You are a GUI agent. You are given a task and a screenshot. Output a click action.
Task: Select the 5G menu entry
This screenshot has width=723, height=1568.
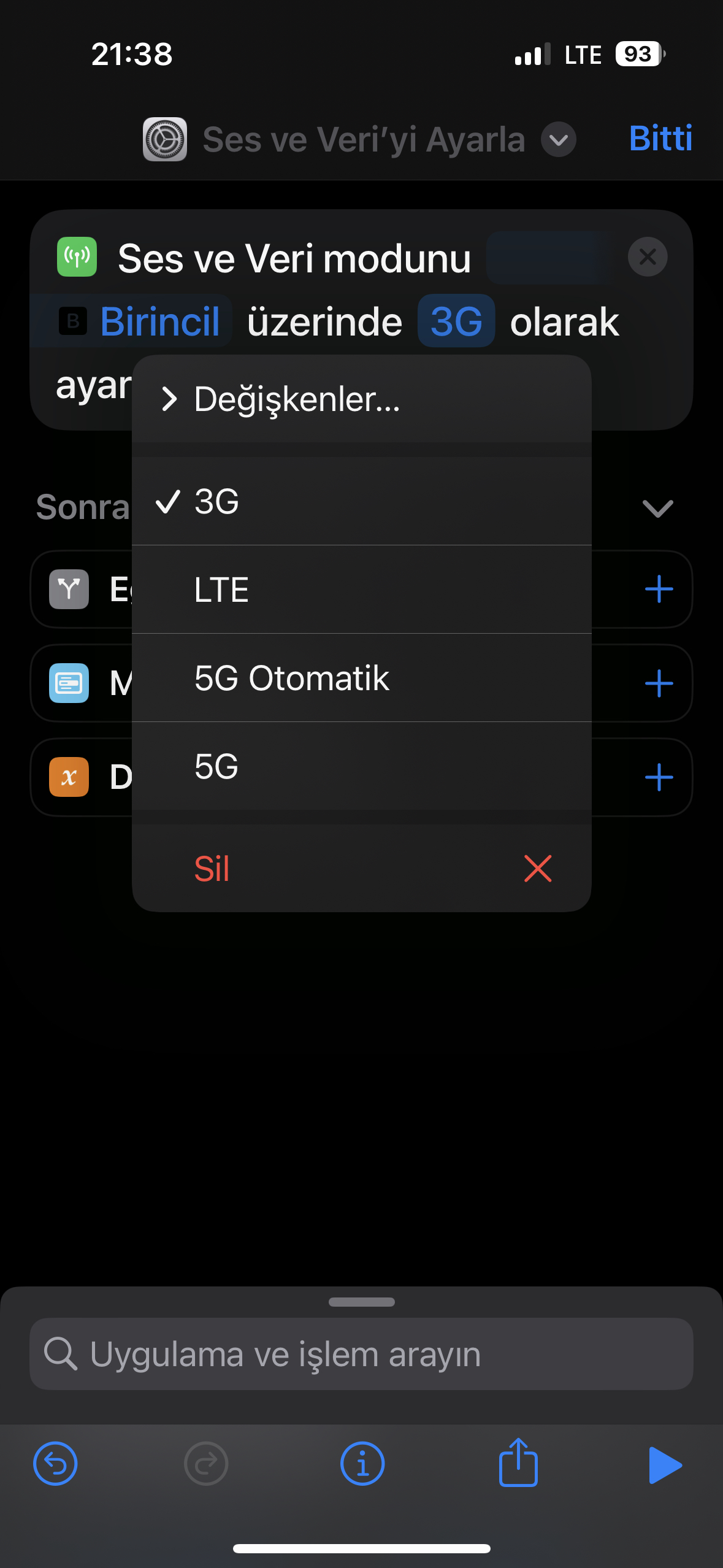click(362, 766)
